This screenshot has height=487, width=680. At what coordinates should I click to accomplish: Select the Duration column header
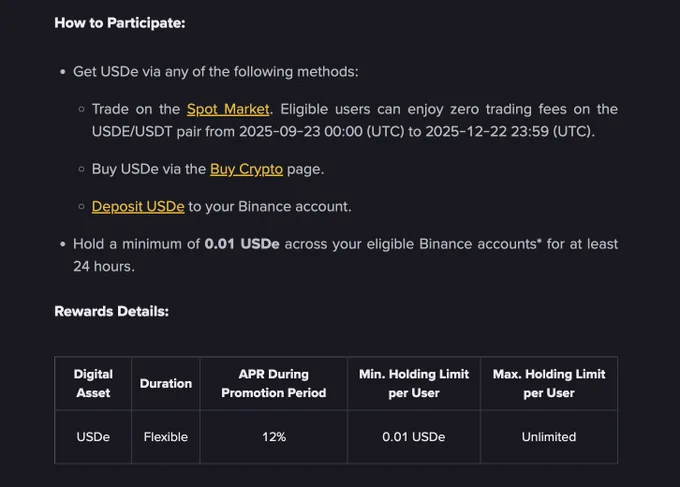click(x=166, y=383)
